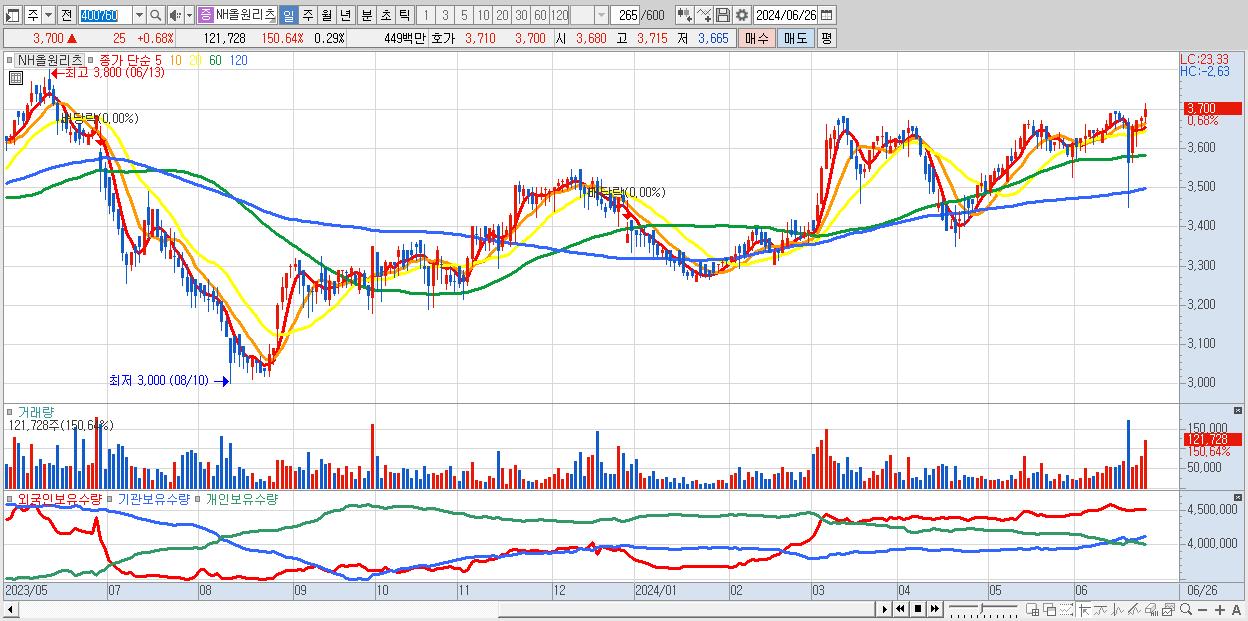Select the 1 interval button
Image resolution: width=1248 pixels, height=621 pixels.
[426, 15]
